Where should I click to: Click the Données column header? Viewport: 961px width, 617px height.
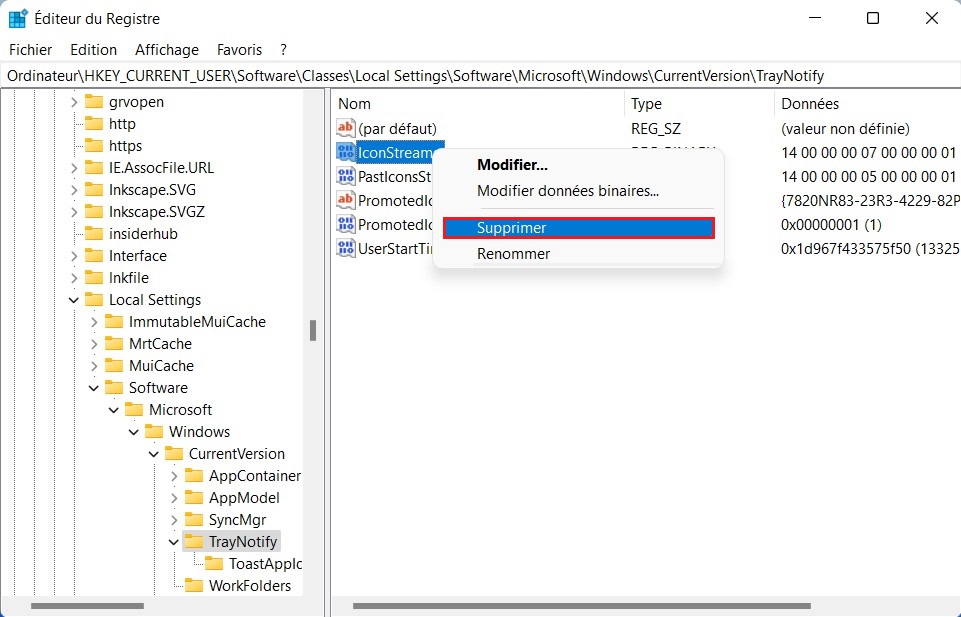tap(810, 104)
